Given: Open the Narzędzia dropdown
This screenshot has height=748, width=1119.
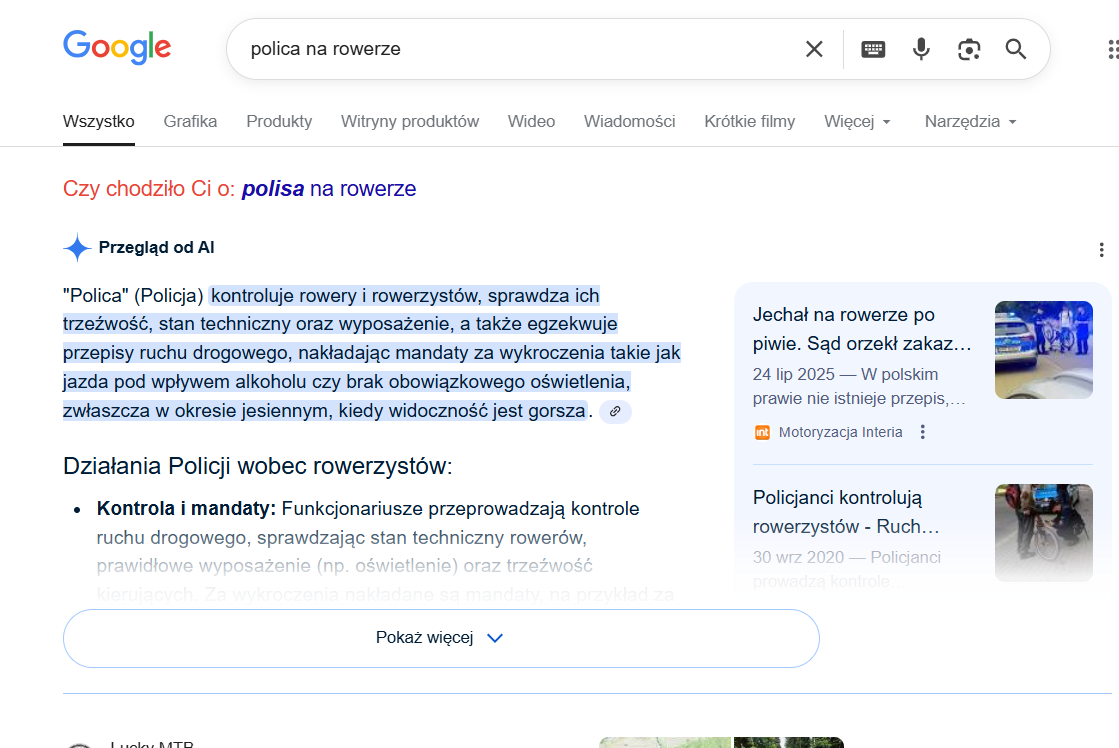Looking at the screenshot, I should pos(970,122).
